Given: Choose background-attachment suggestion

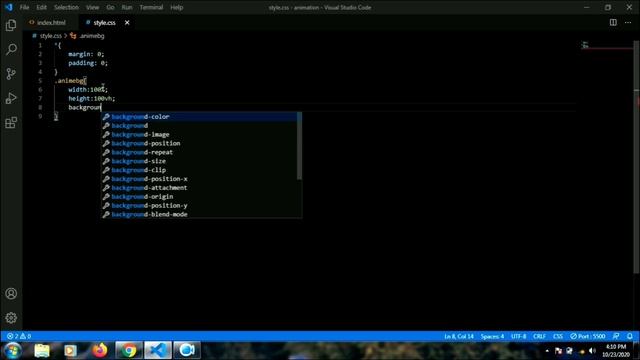Looking at the screenshot, I should click(199, 188).
